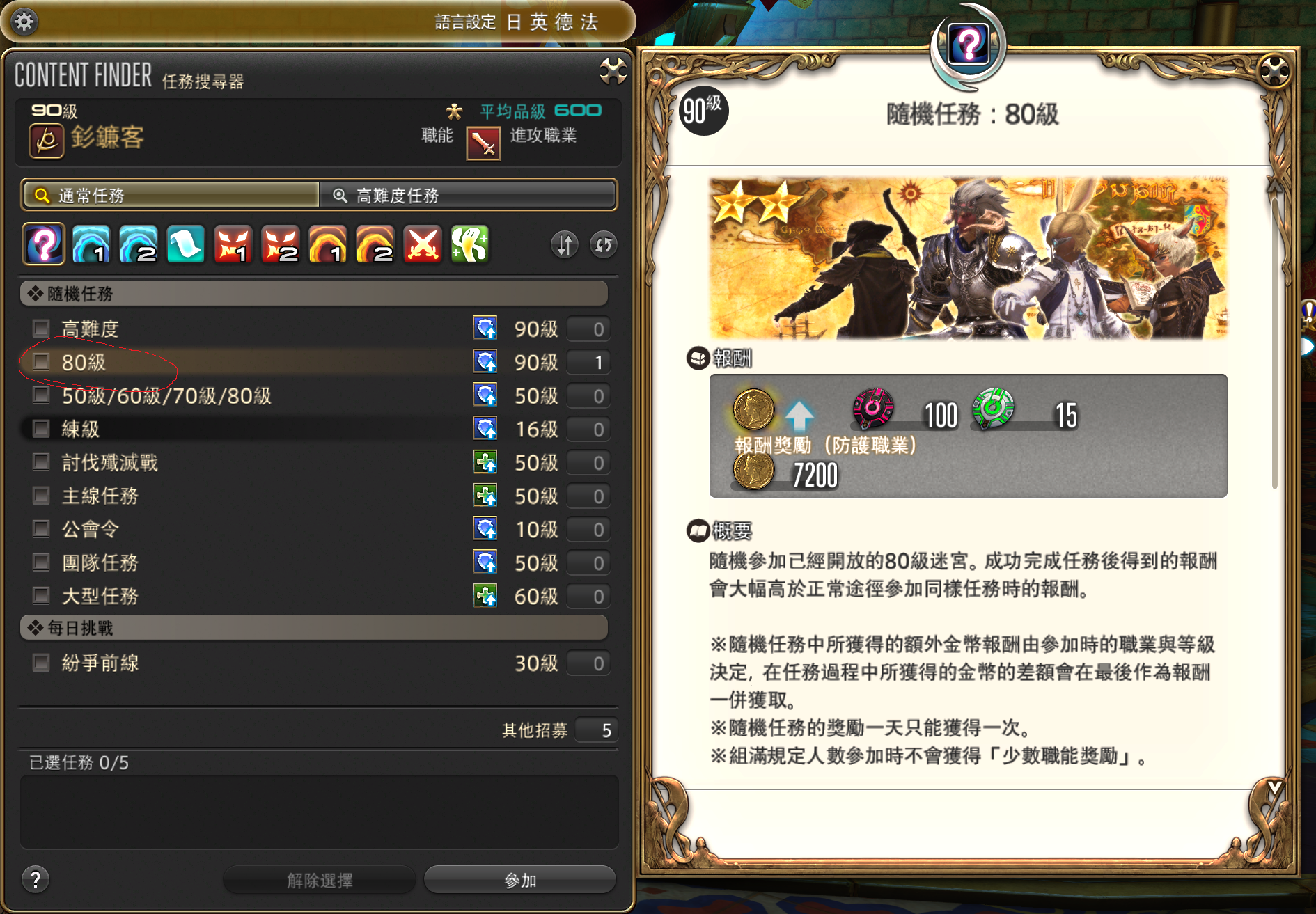Switch to the 高難度任務 tab

coord(468,196)
